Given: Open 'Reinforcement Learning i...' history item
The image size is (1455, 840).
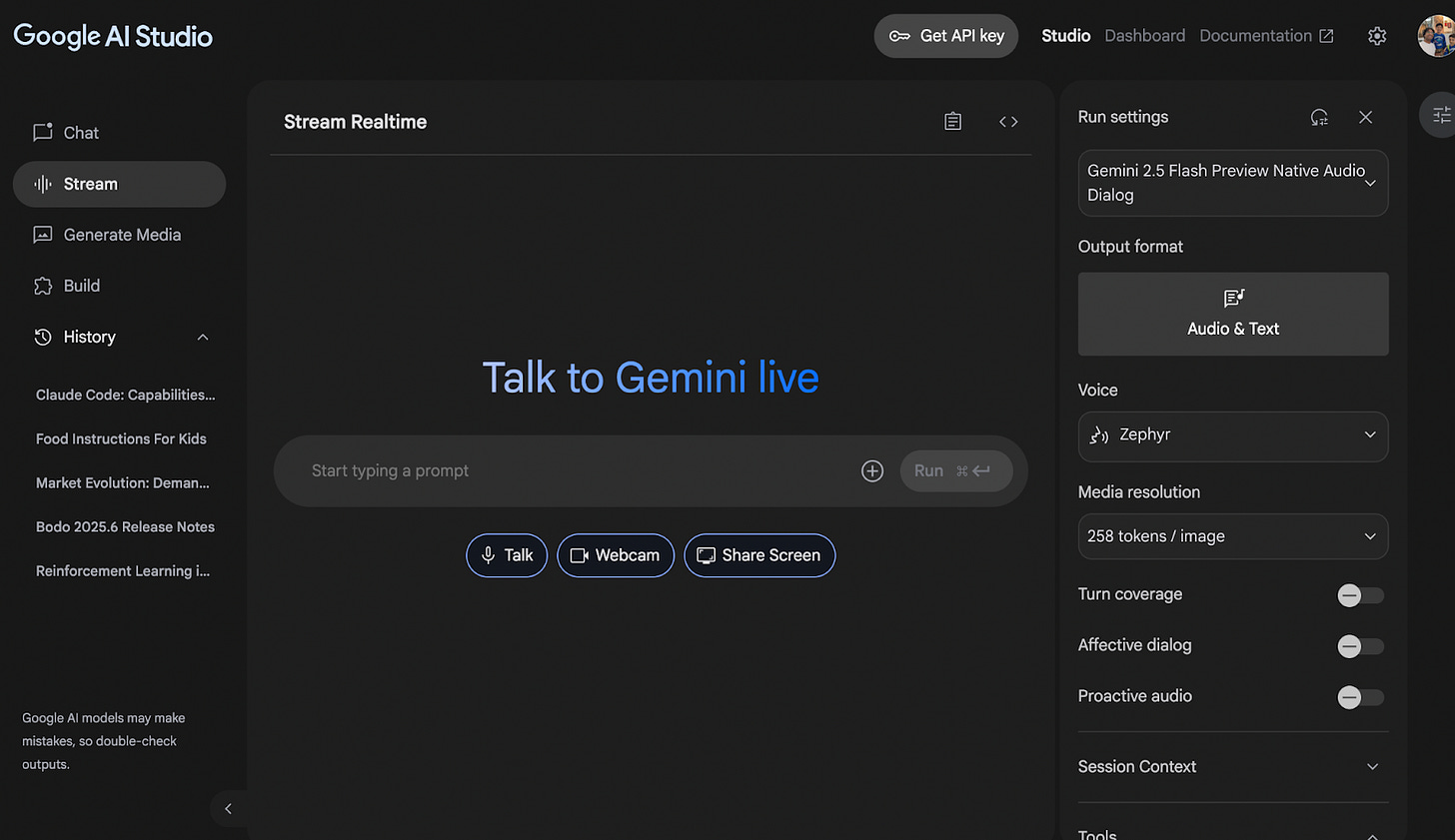Looking at the screenshot, I should pos(122,570).
